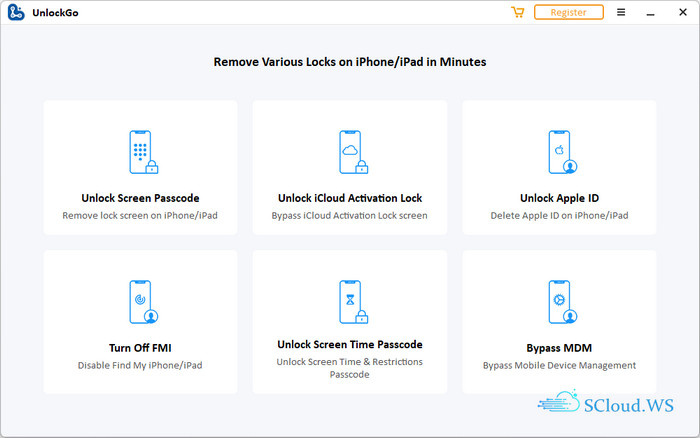
Task: Click the Screen Time hourglass icon
Action: point(350,302)
